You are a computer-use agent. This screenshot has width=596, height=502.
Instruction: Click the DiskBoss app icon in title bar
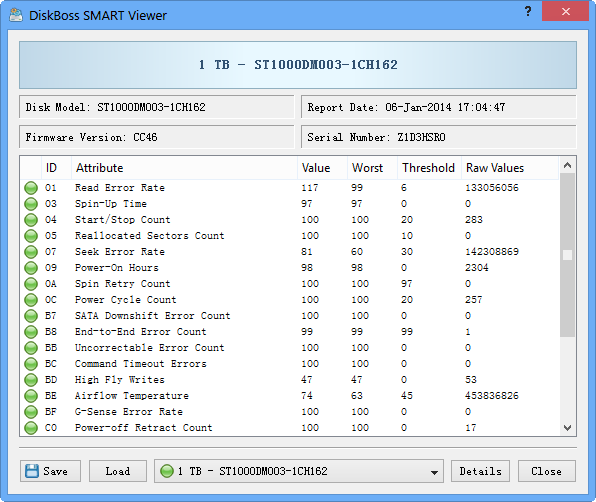tap(16, 15)
